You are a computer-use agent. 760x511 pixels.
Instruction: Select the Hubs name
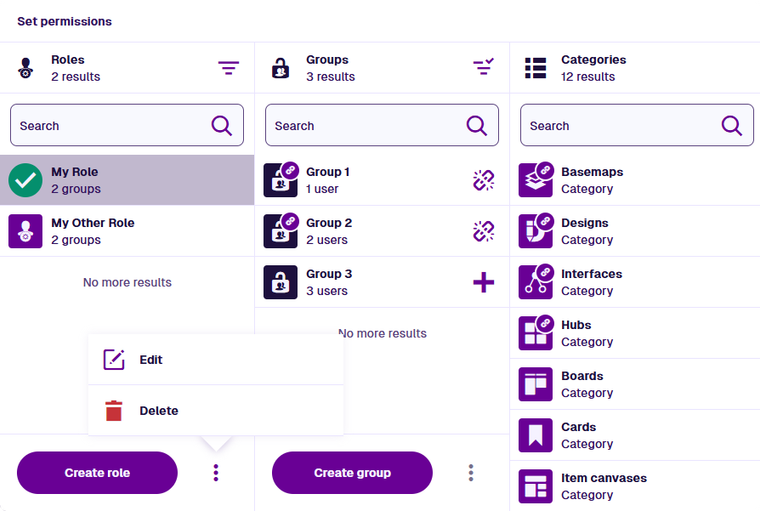pos(576,325)
